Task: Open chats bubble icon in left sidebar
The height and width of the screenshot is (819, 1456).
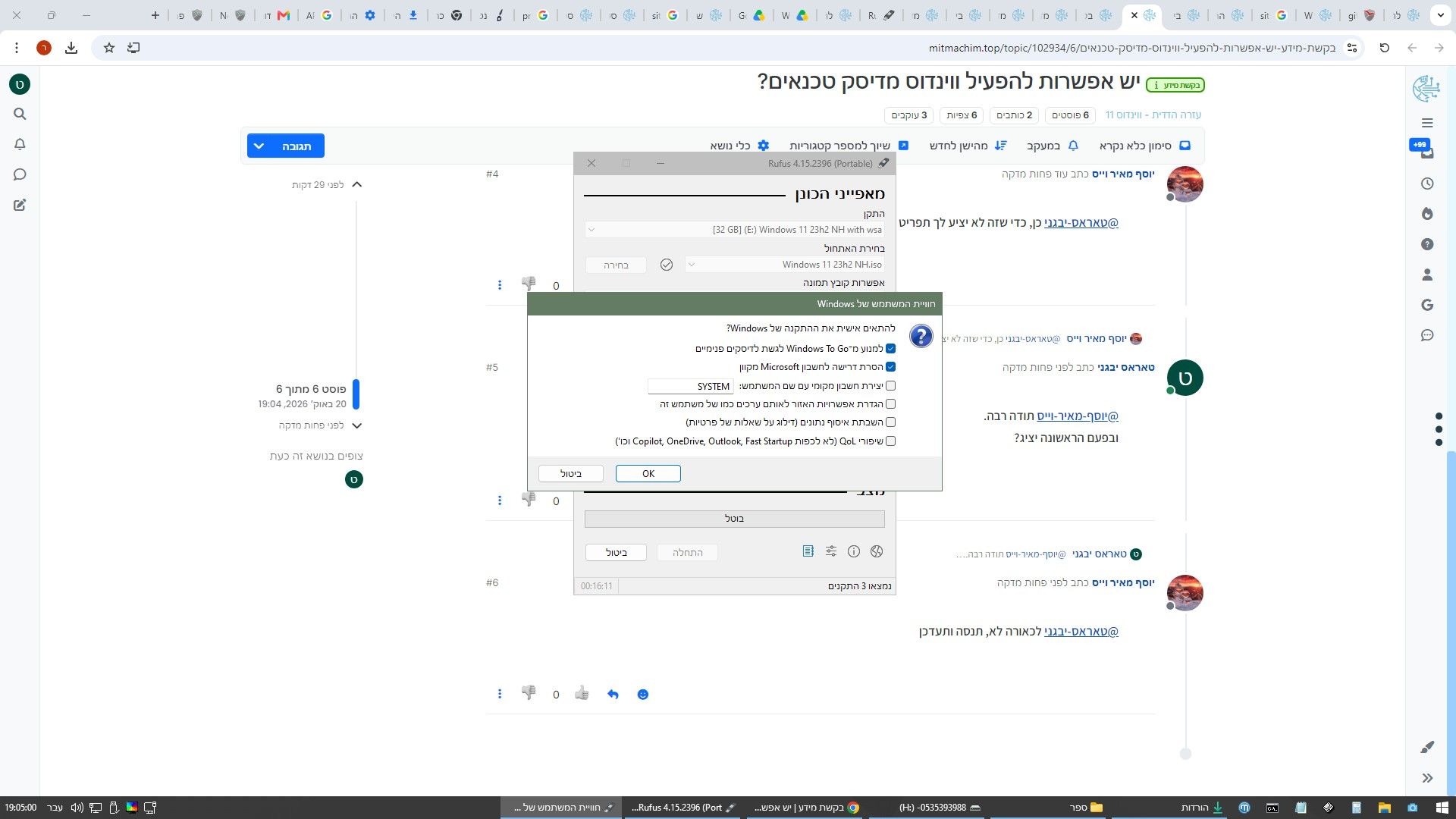Action: pos(20,174)
